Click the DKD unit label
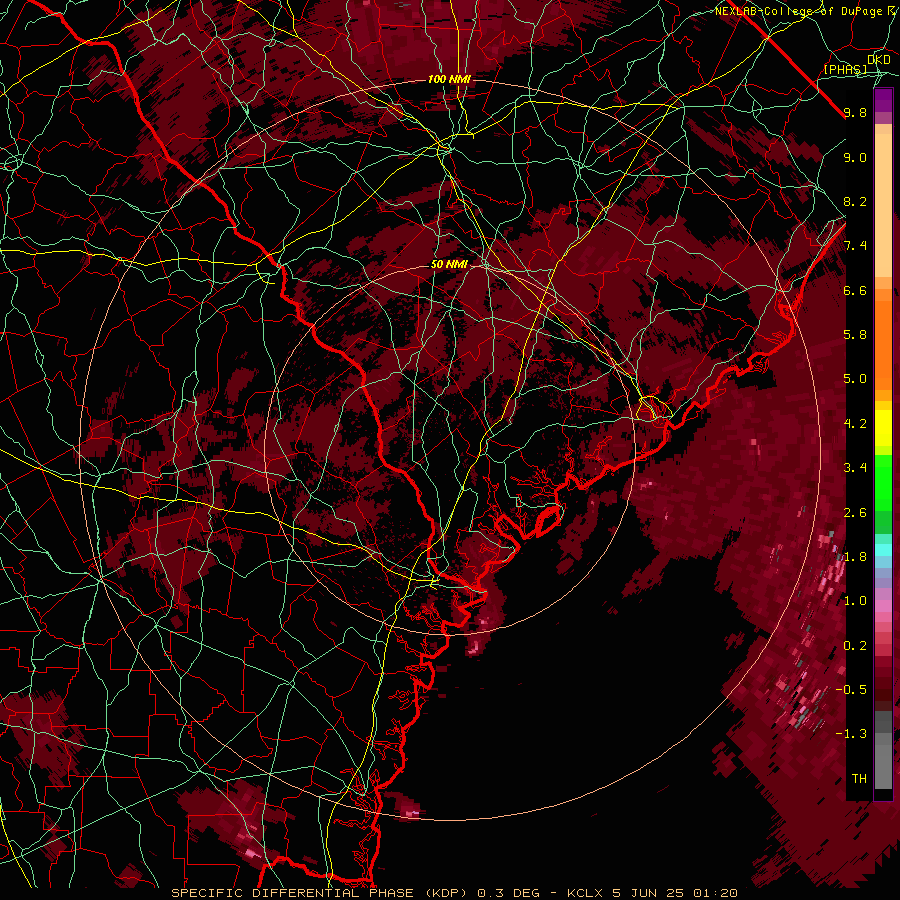The width and height of the screenshot is (900, 900). [879, 60]
